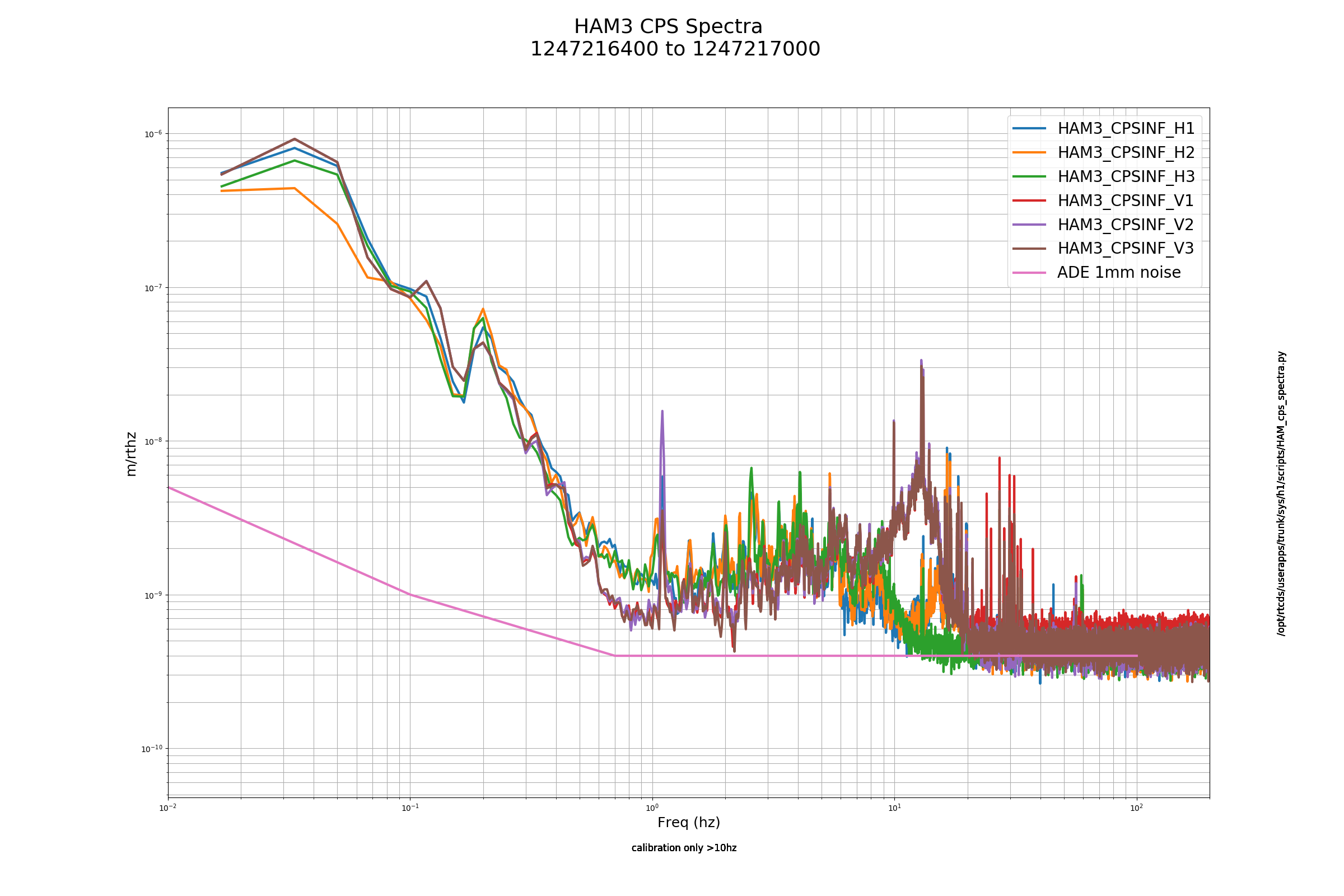The height and width of the screenshot is (896, 1344).
Task: Select the legend label "ADE 1mm noise"
Action: pyautogui.click(x=1119, y=273)
